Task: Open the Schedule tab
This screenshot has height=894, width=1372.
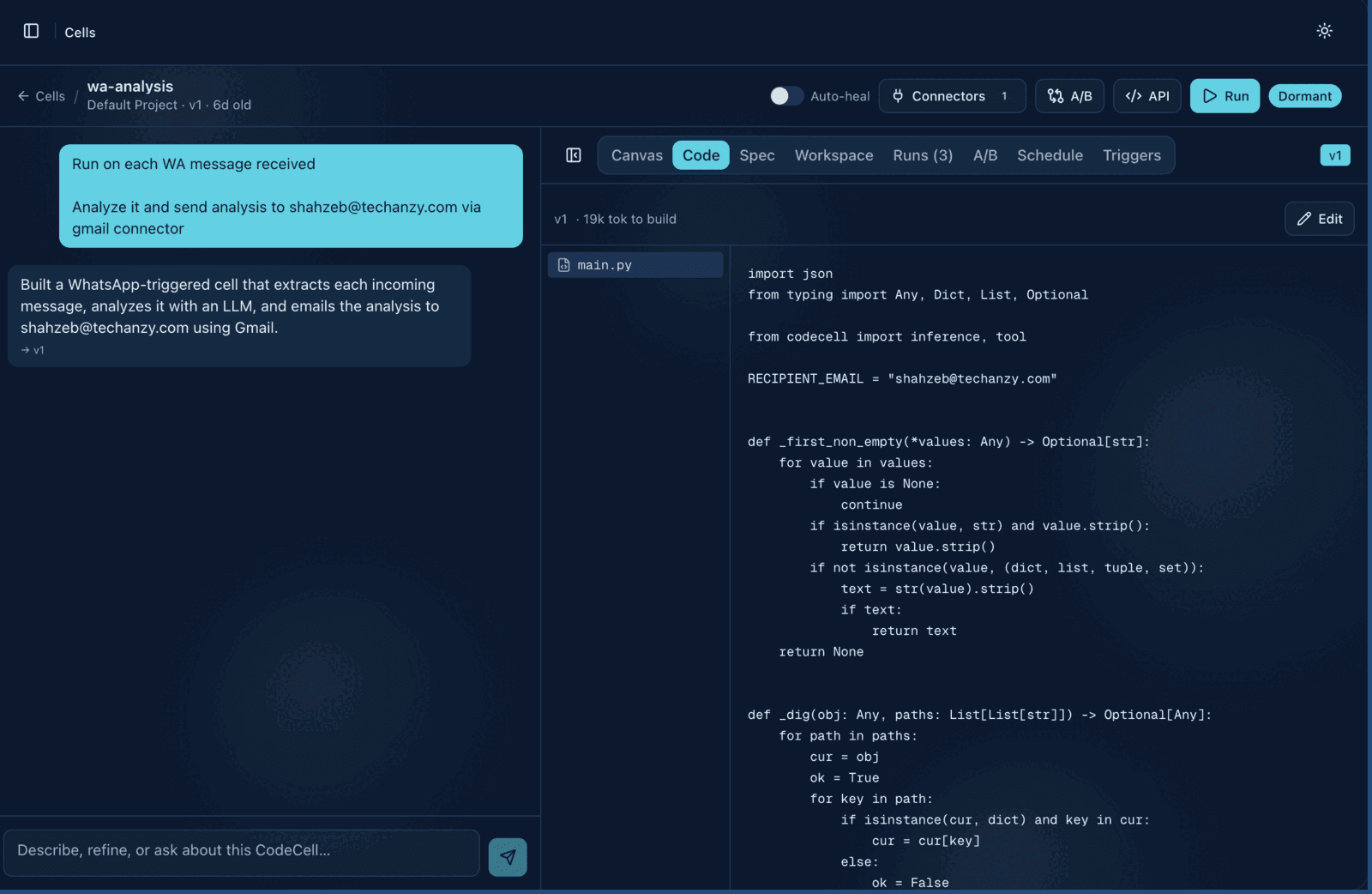Action: click(1050, 155)
